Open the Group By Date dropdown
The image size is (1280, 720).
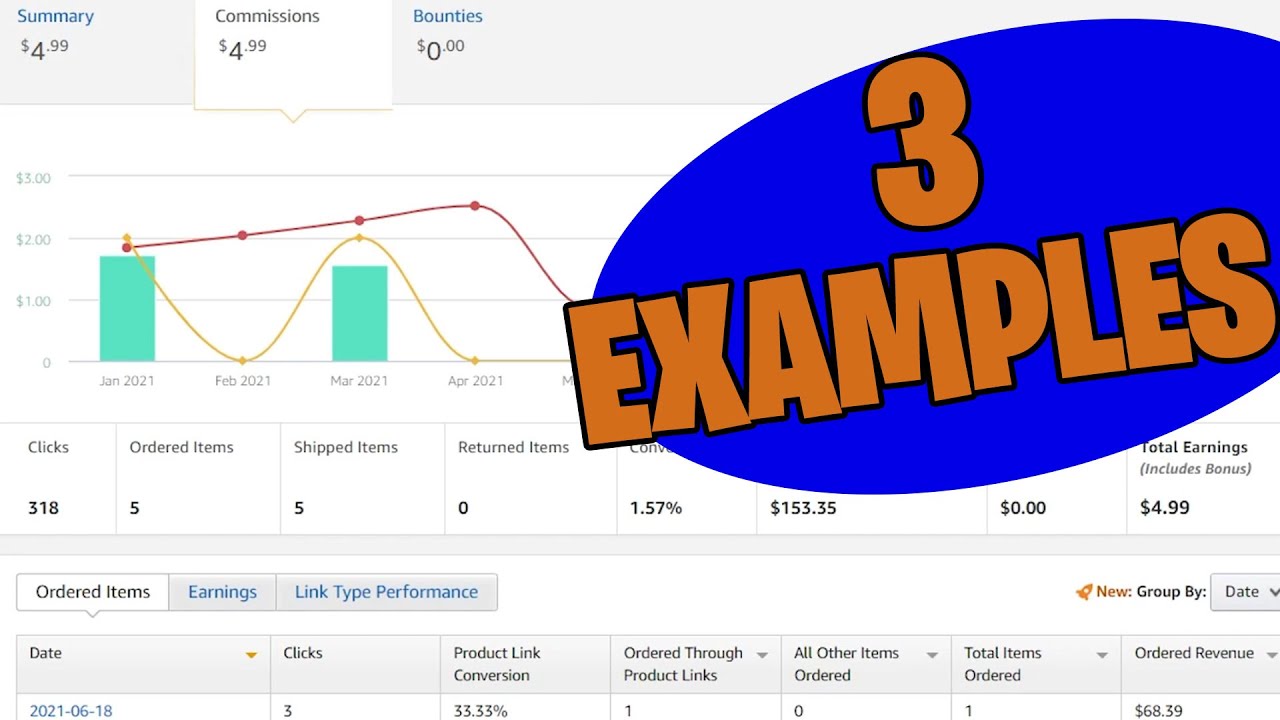[x=1246, y=592]
